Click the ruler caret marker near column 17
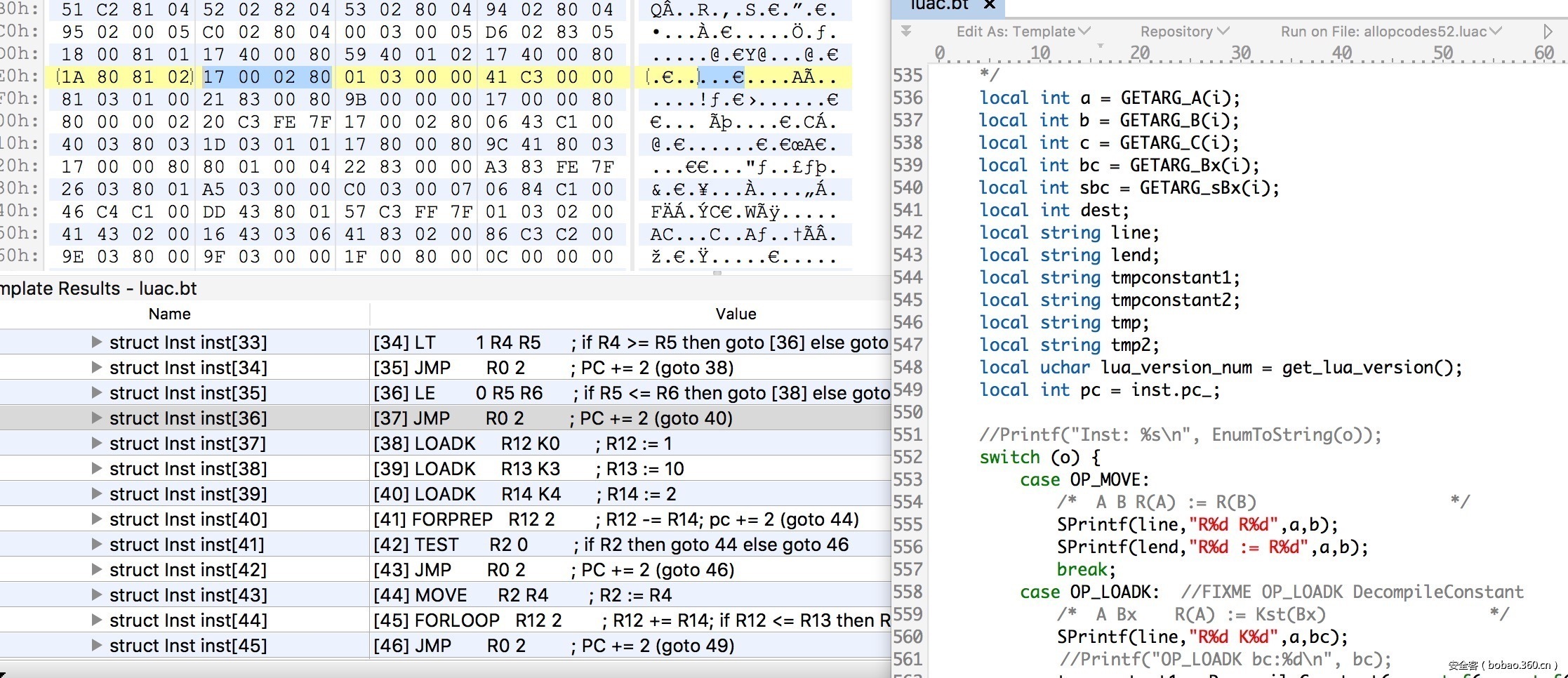 pyautogui.click(x=1101, y=46)
